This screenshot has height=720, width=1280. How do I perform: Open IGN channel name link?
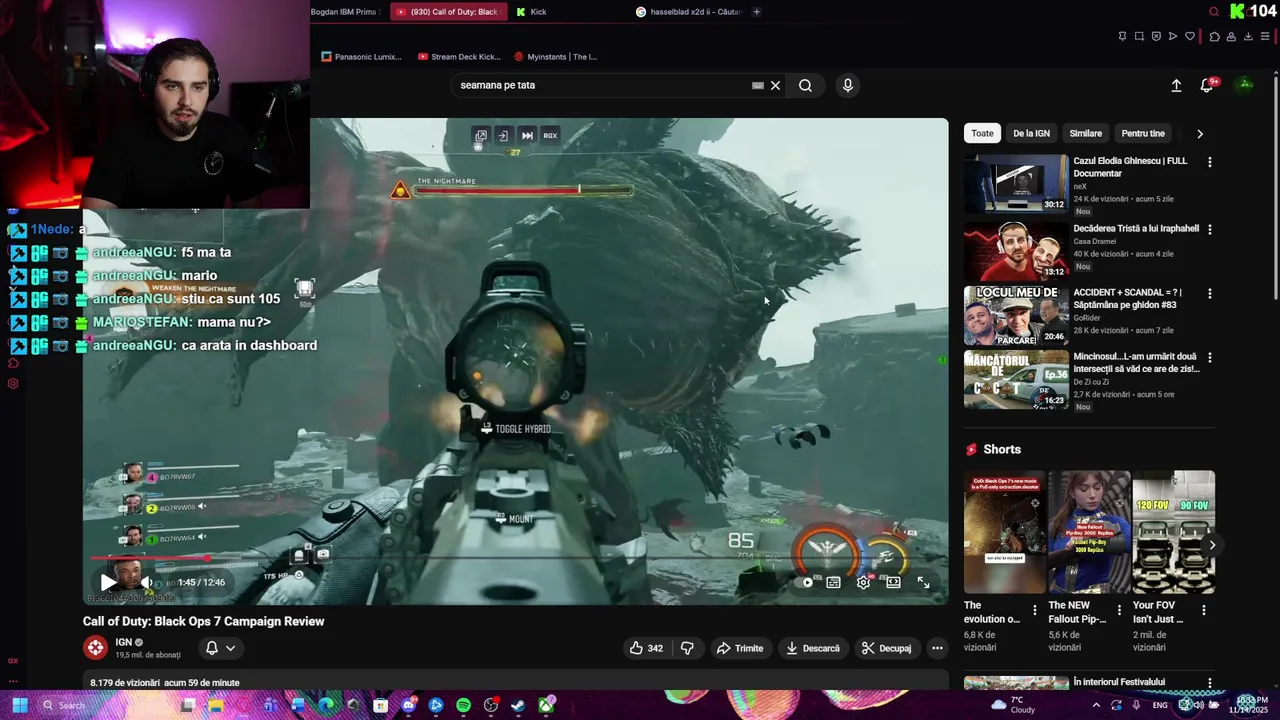click(124, 642)
